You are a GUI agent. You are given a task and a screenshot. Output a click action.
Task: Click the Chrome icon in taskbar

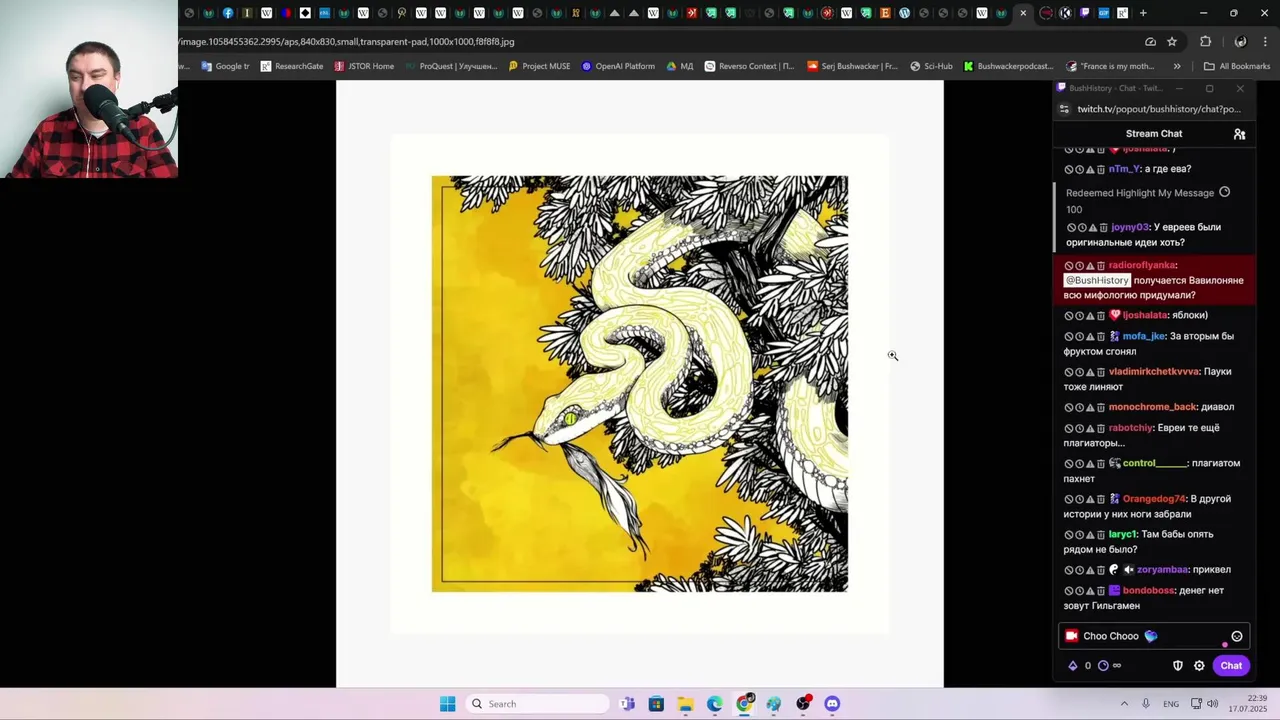(x=744, y=704)
